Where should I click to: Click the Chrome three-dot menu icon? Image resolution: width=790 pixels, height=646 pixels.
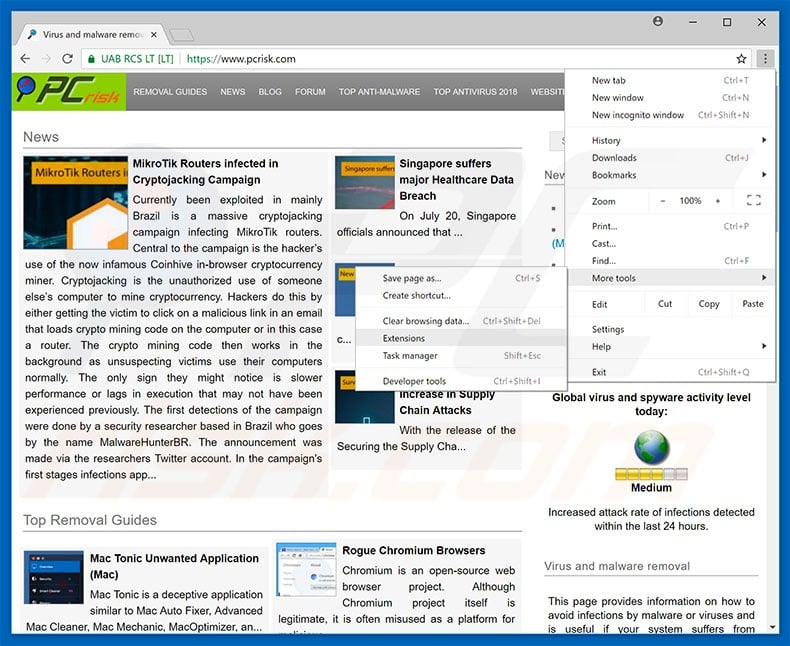[765, 59]
